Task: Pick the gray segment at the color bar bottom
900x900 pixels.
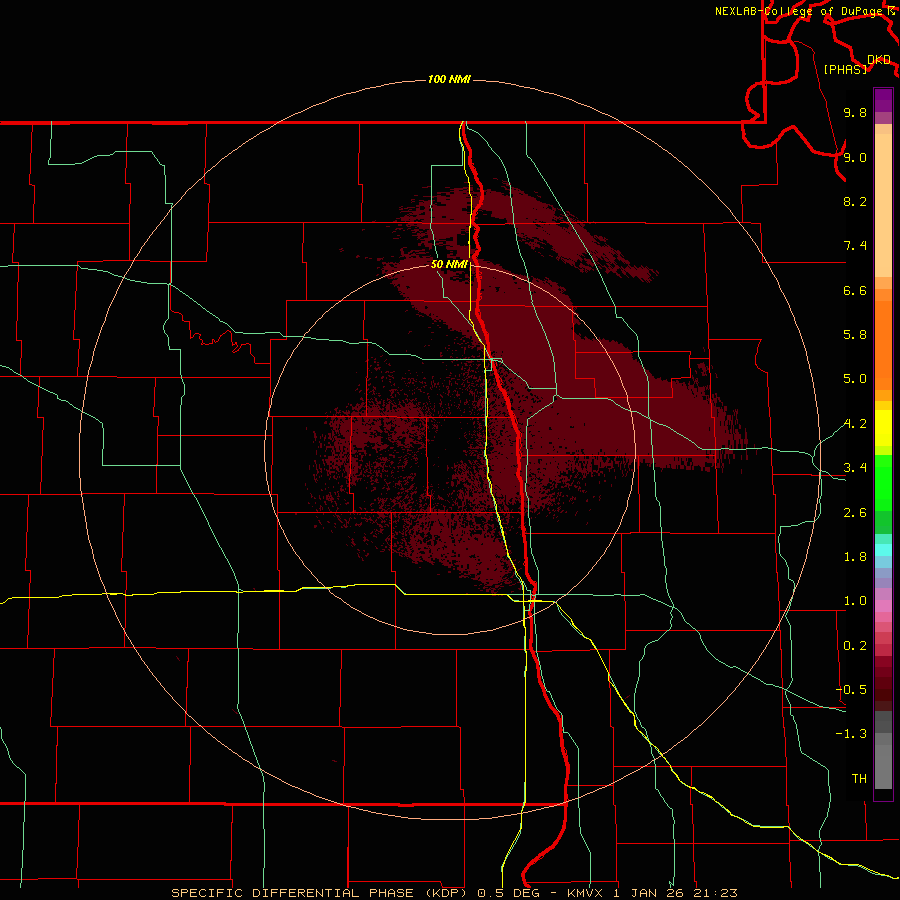Action: [883, 763]
